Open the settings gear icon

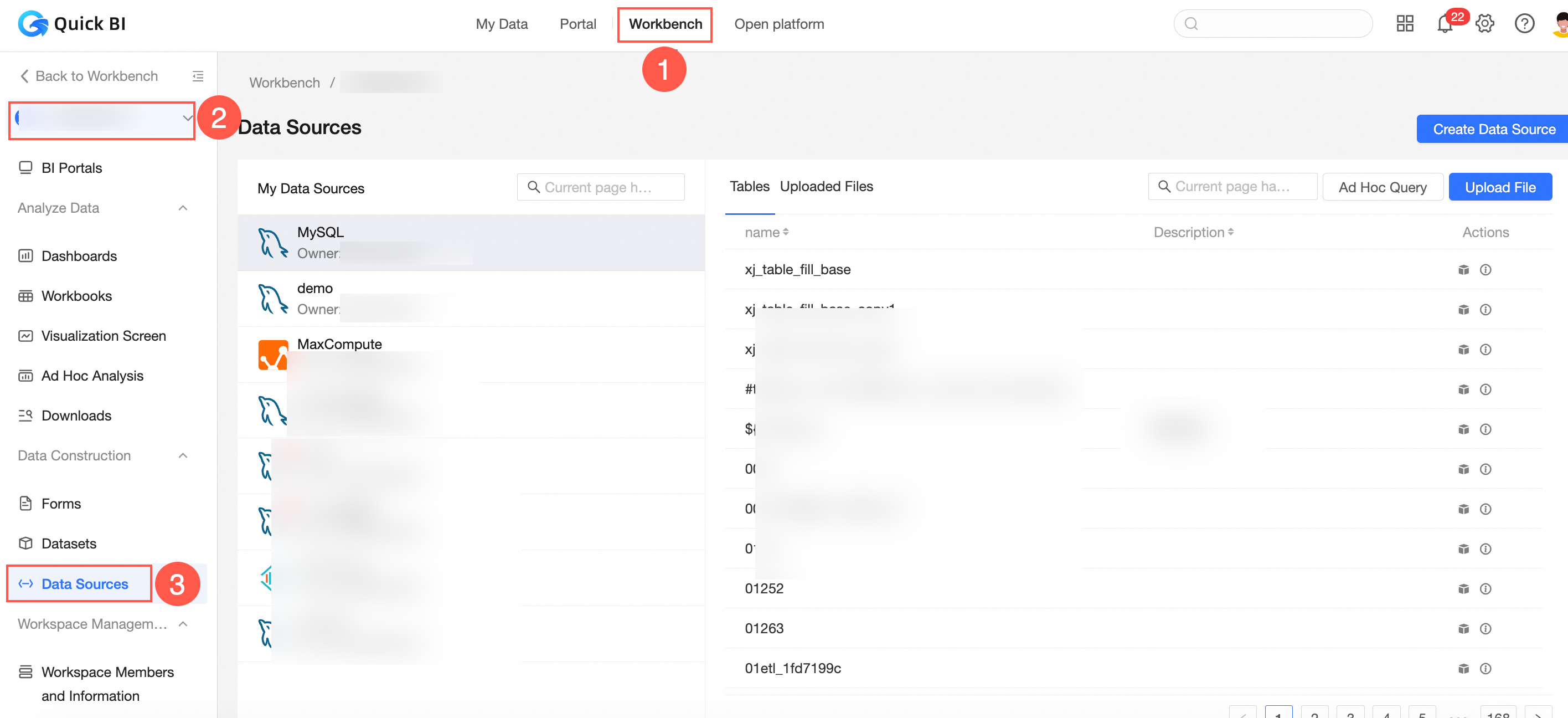pos(1484,24)
